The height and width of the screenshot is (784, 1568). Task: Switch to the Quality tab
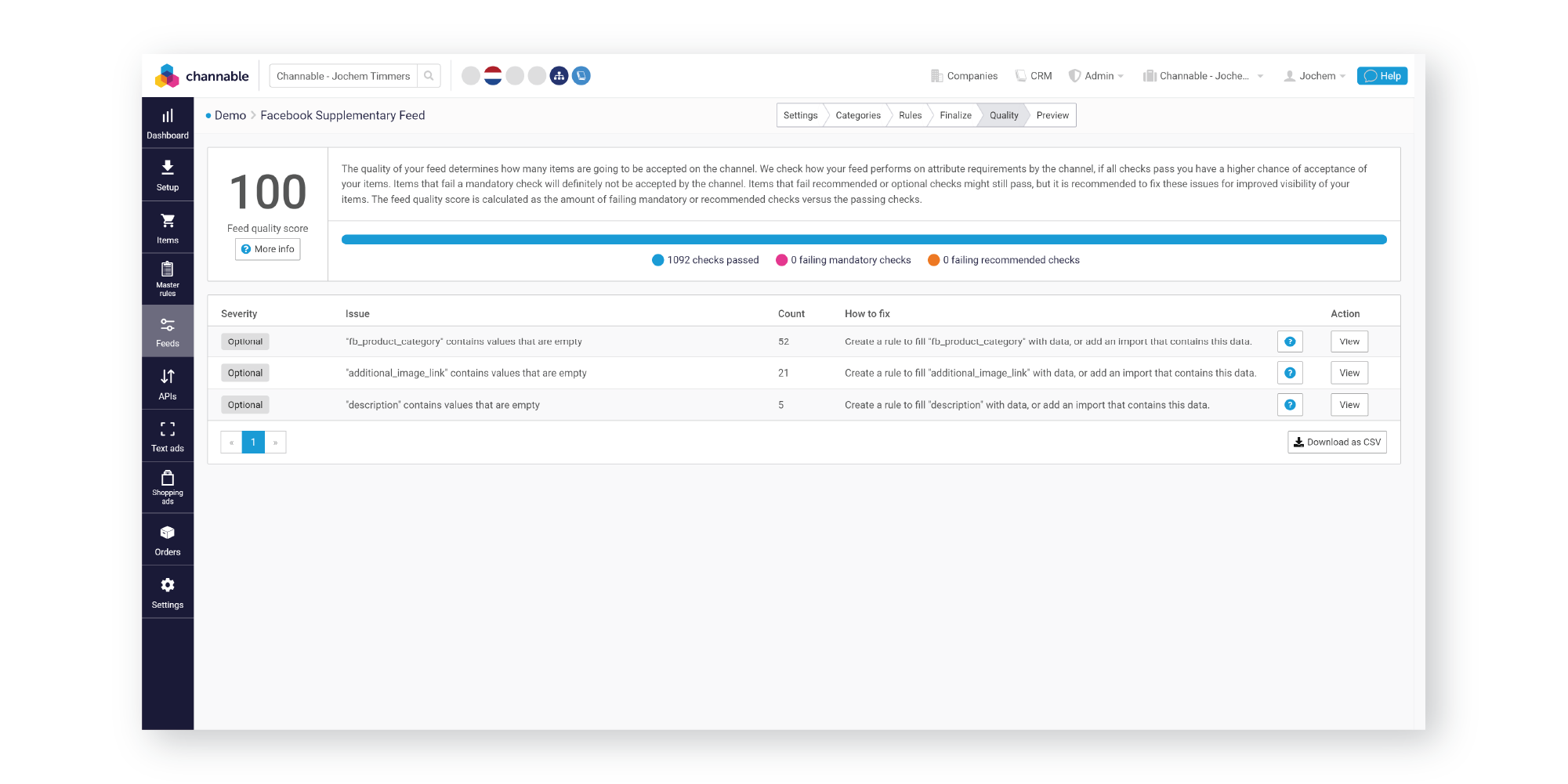pyautogui.click(x=1004, y=115)
